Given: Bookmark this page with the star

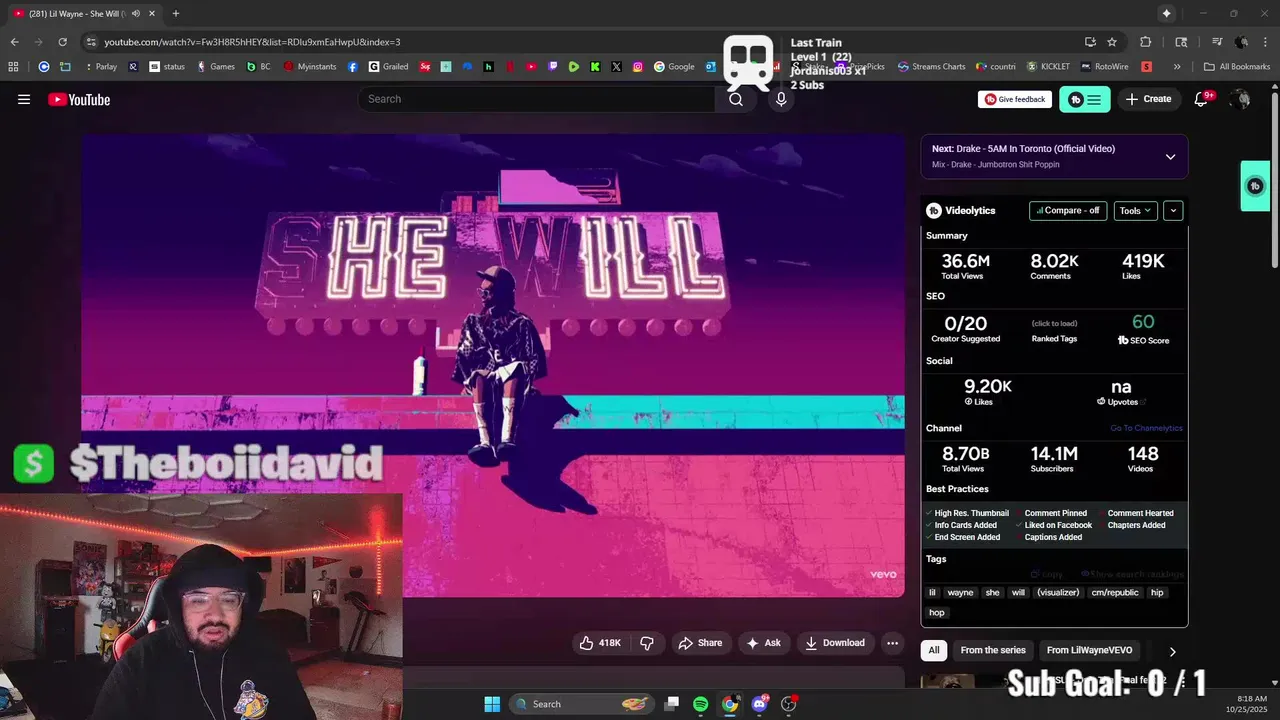Looking at the screenshot, I should pyautogui.click(x=1112, y=42).
